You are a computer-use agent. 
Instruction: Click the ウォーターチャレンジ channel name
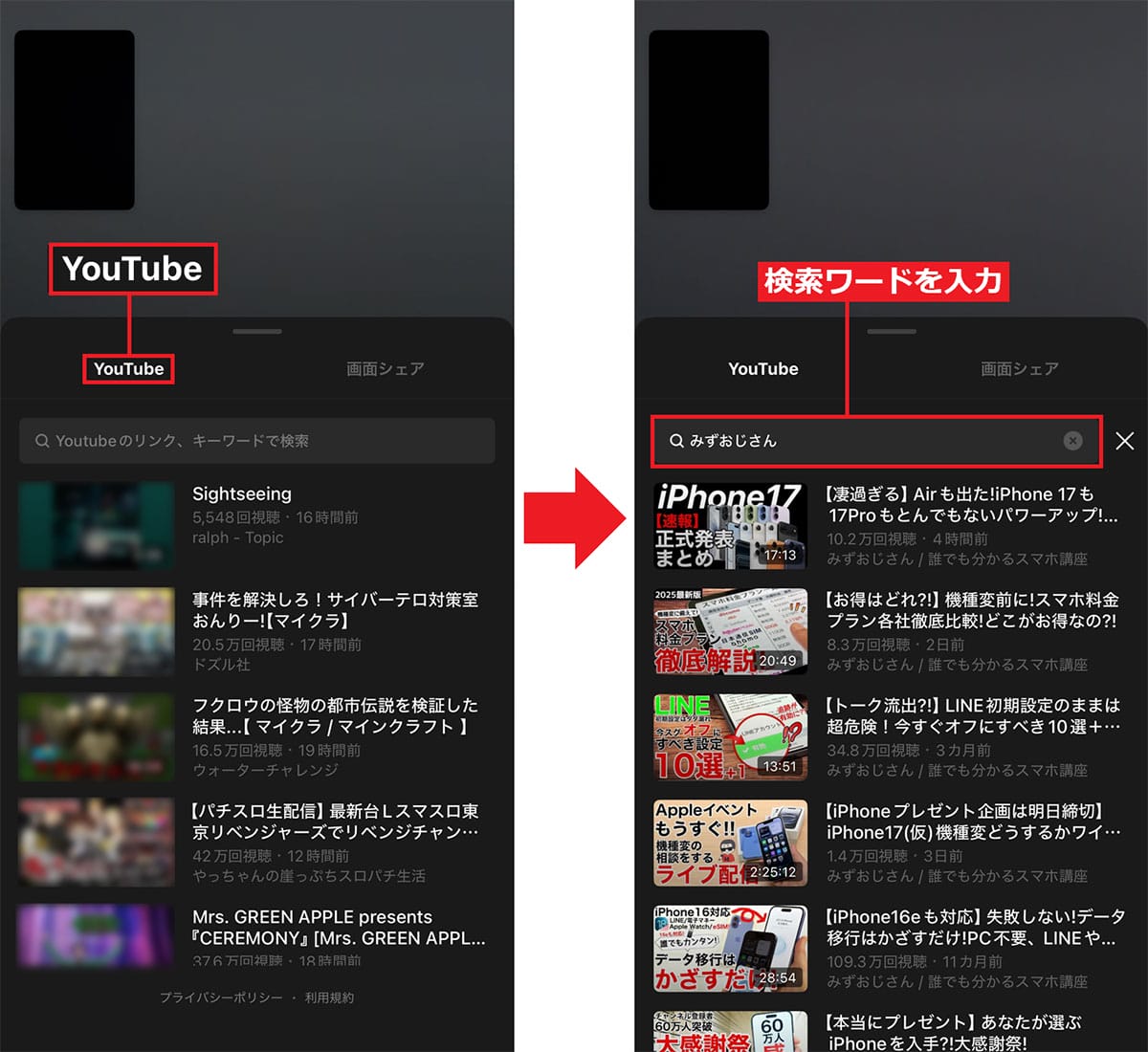point(265,770)
